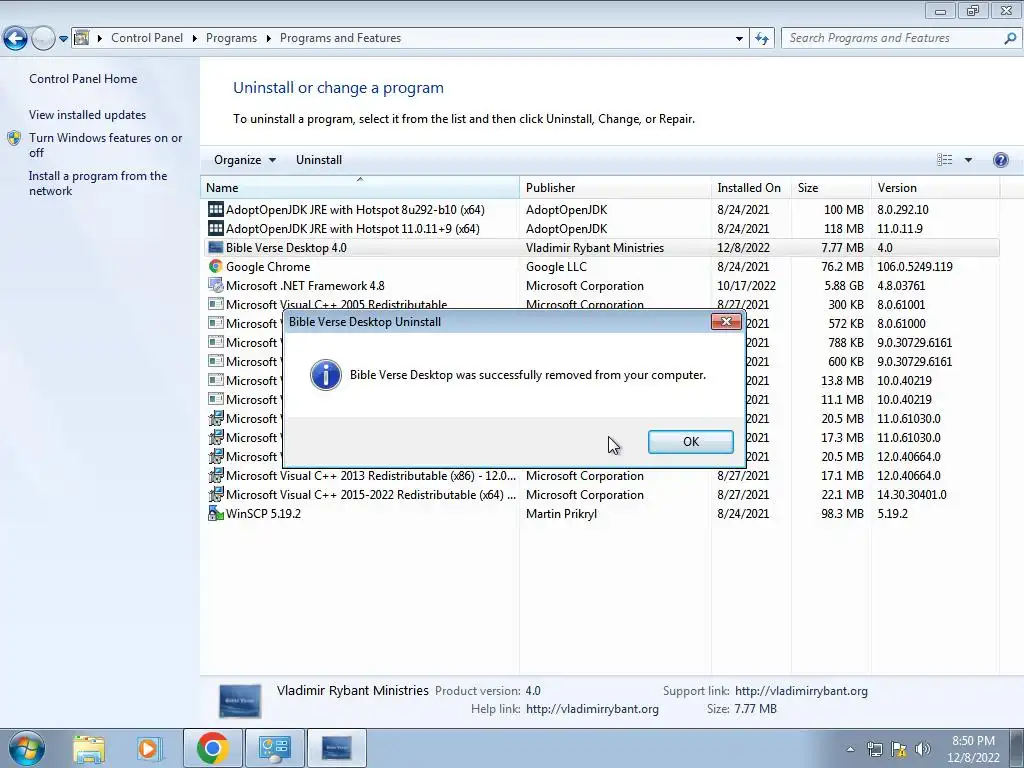This screenshot has width=1024, height=768.
Task: Click the shield icon beside Windows features
Action: (14, 138)
